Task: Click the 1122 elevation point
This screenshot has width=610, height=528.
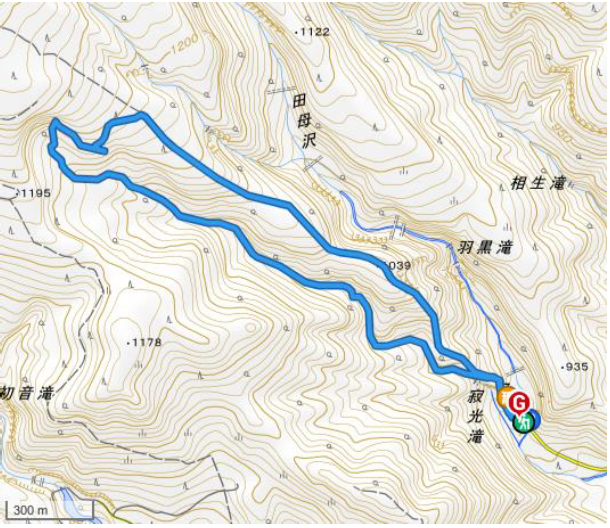Action: pyautogui.click(x=313, y=32)
